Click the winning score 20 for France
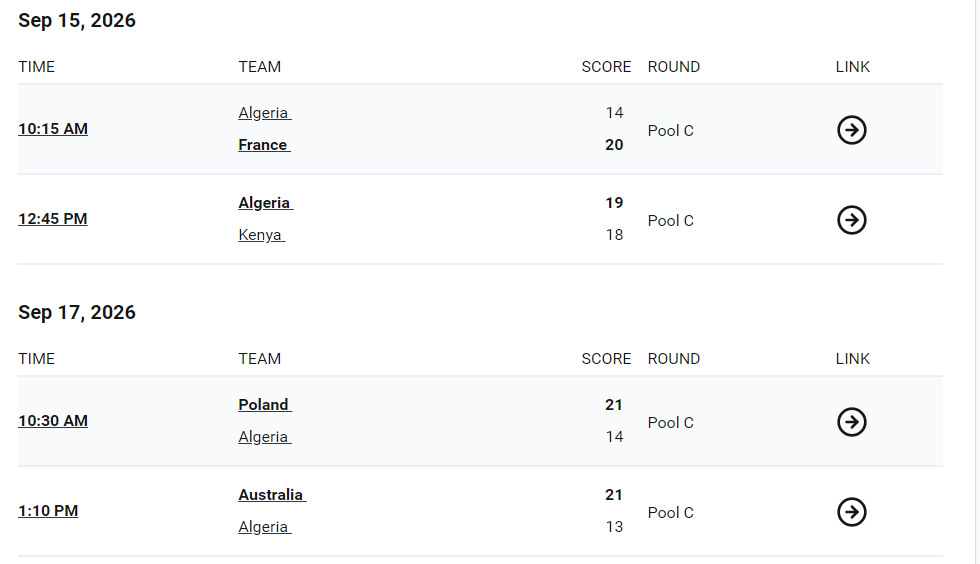The height and width of the screenshot is (564, 980). point(614,145)
